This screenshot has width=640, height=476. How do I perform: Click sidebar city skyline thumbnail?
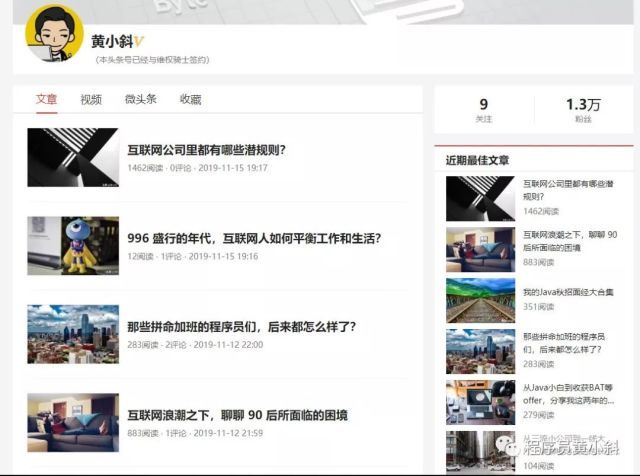[x=480, y=351]
